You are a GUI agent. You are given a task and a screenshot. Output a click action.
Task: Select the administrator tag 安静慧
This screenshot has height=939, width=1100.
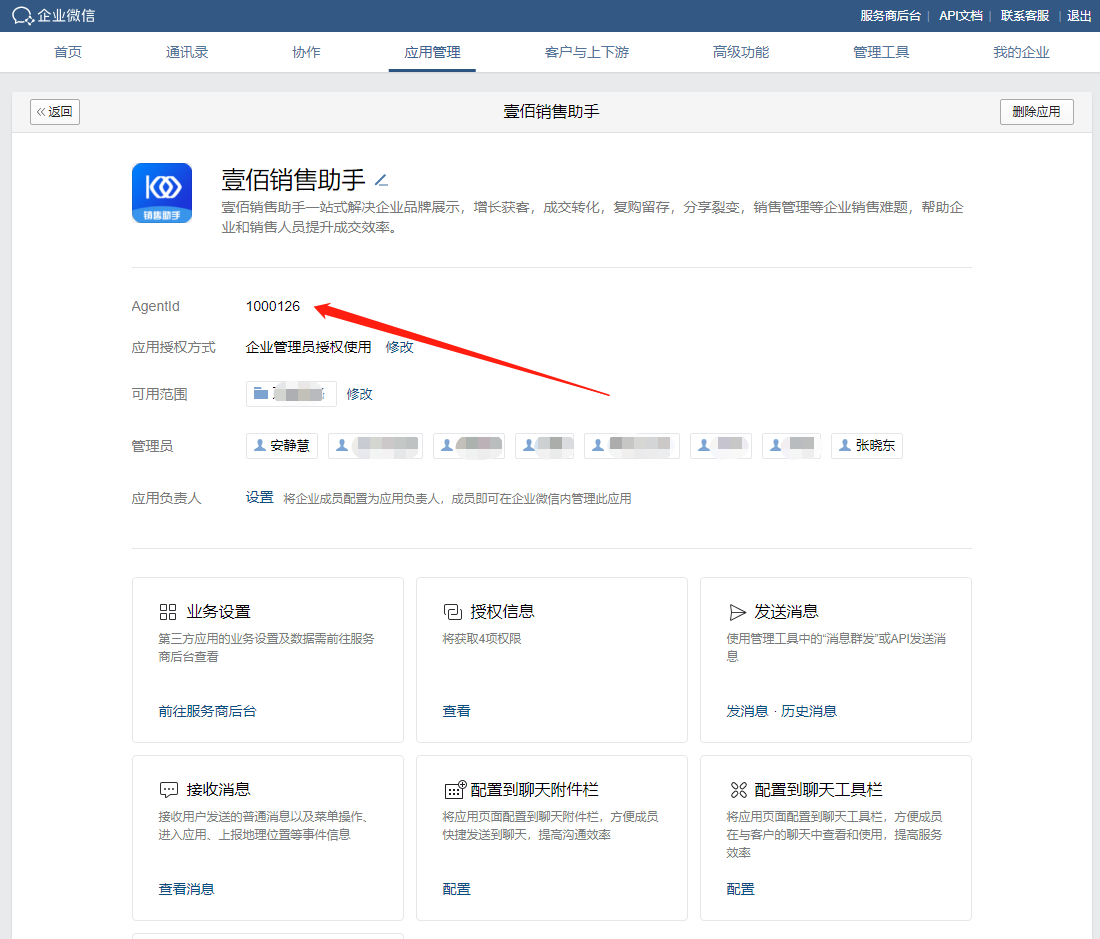282,445
